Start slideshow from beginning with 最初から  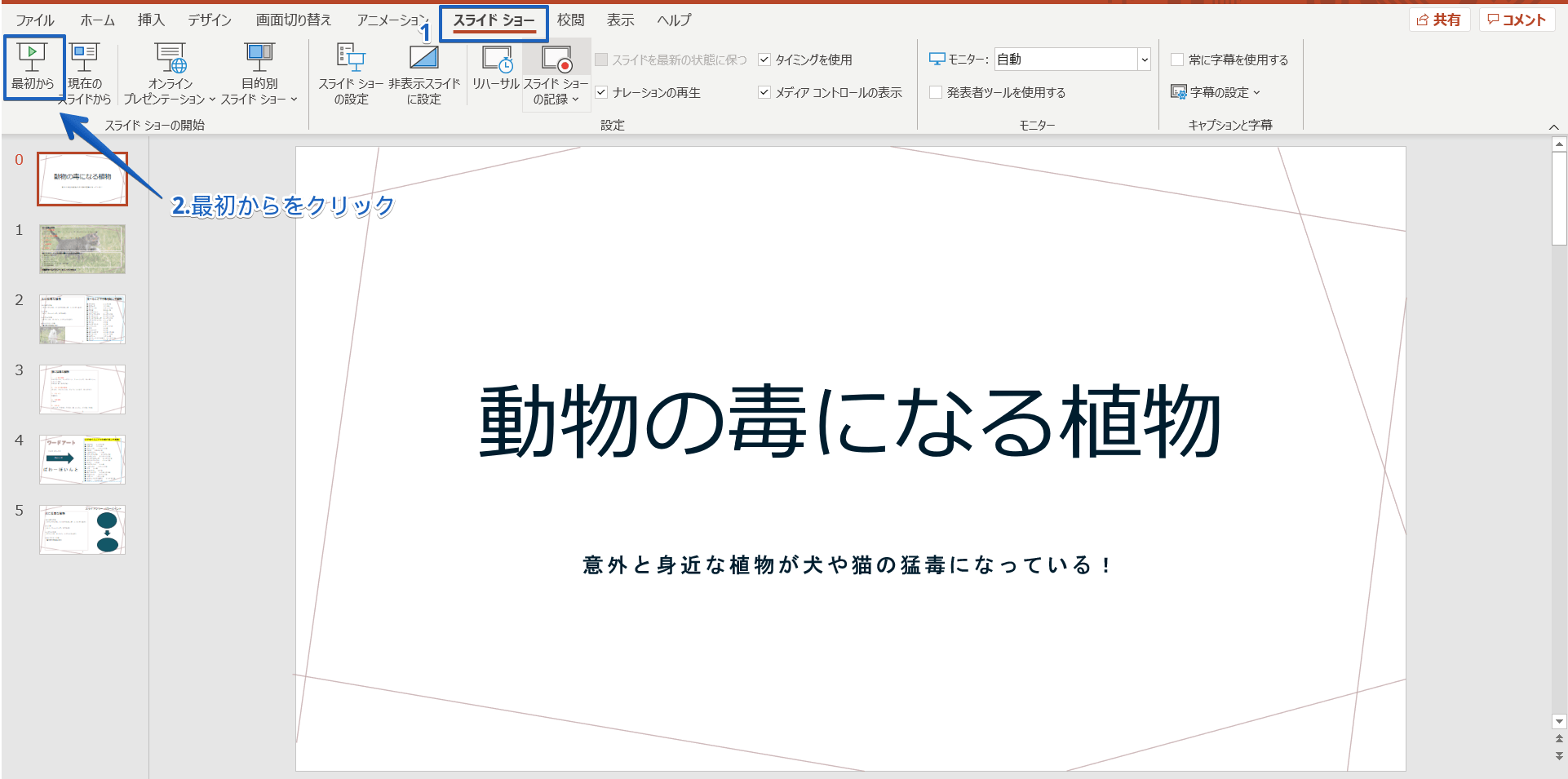(x=33, y=69)
